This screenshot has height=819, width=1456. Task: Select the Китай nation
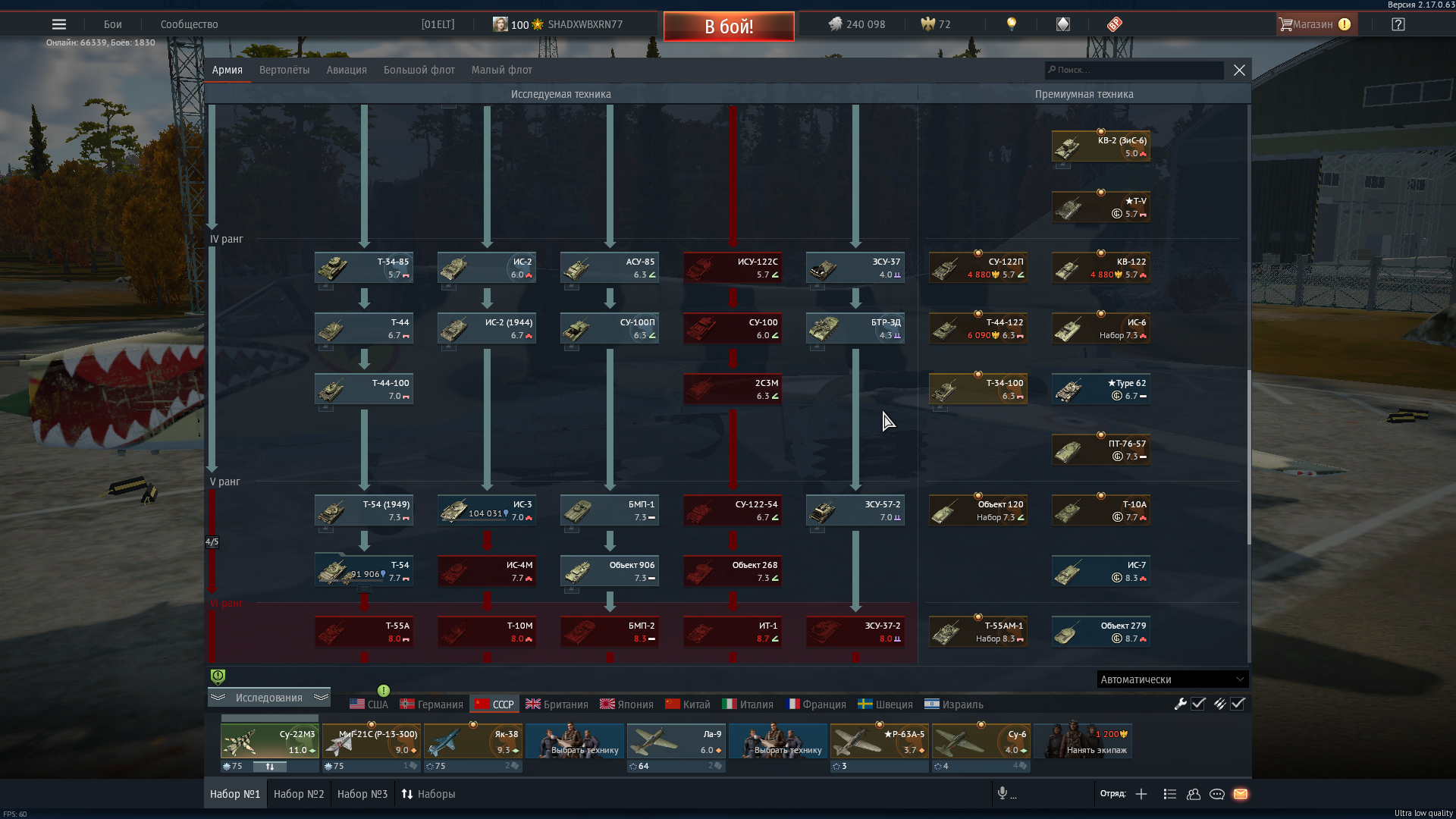pyautogui.click(x=688, y=704)
